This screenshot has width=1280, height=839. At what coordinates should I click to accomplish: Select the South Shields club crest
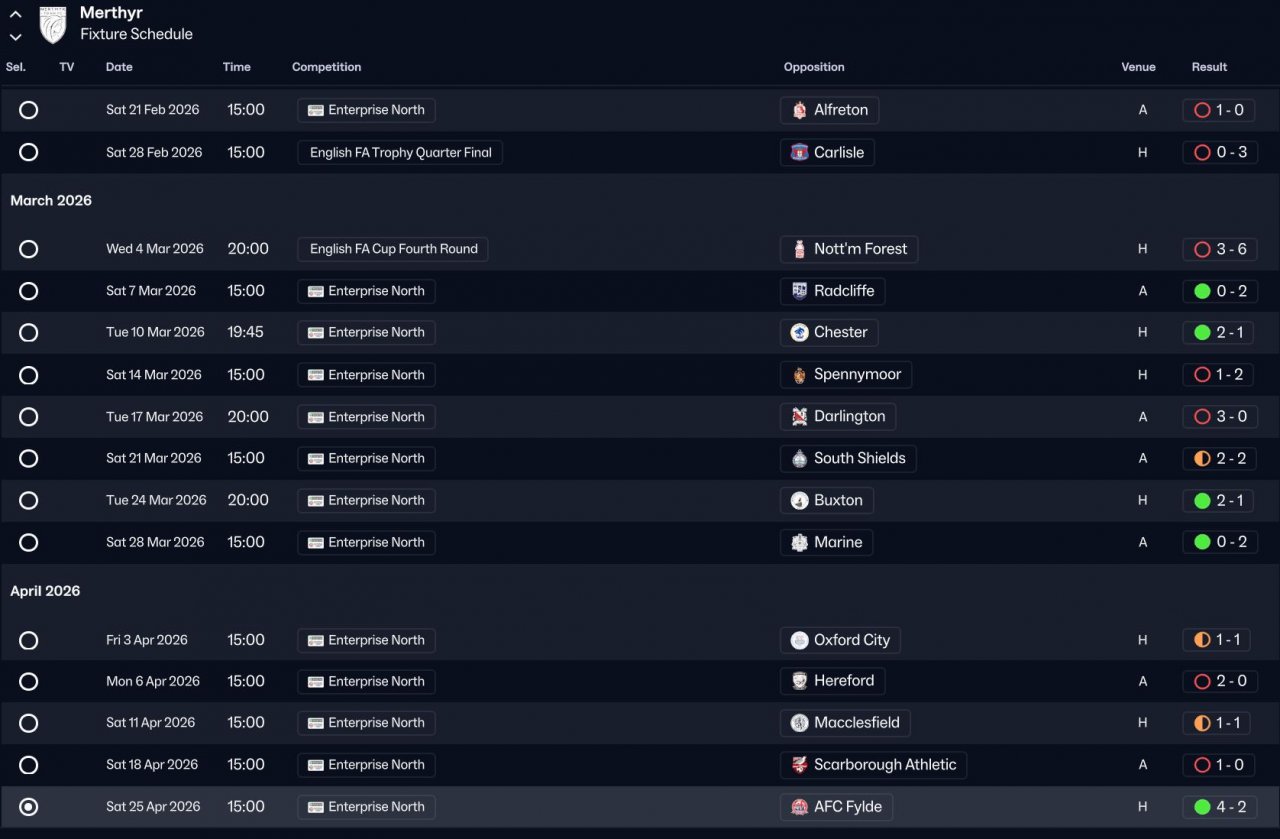click(x=799, y=458)
